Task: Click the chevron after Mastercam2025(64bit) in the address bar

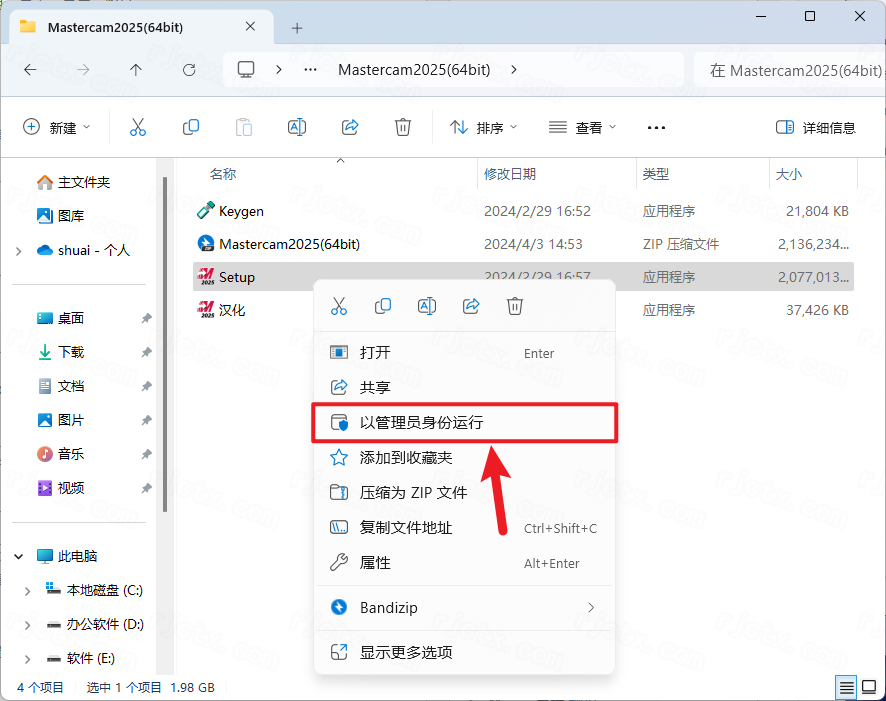Action: point(514,69)
